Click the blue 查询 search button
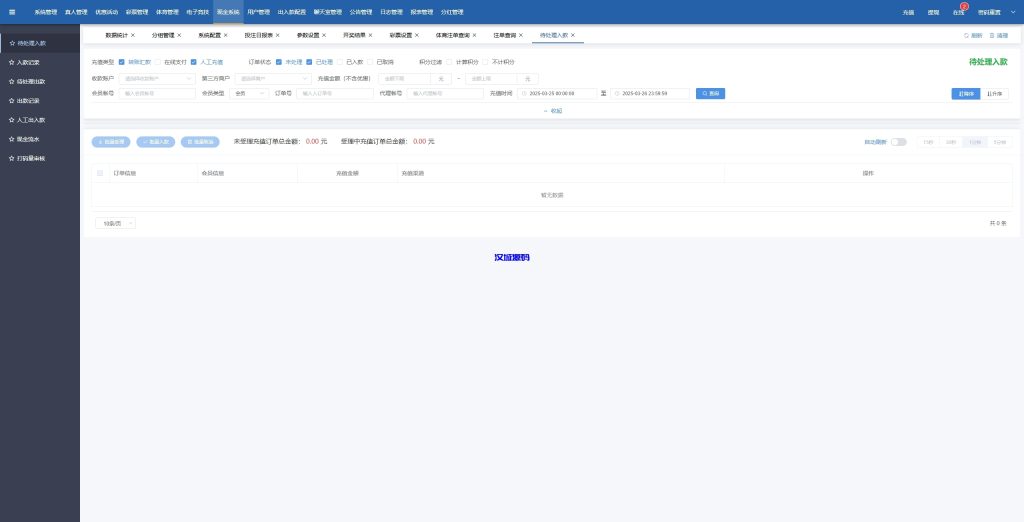Image resolution: width=1024 pixels, height=522 pixels. click(x=710, y=93)
